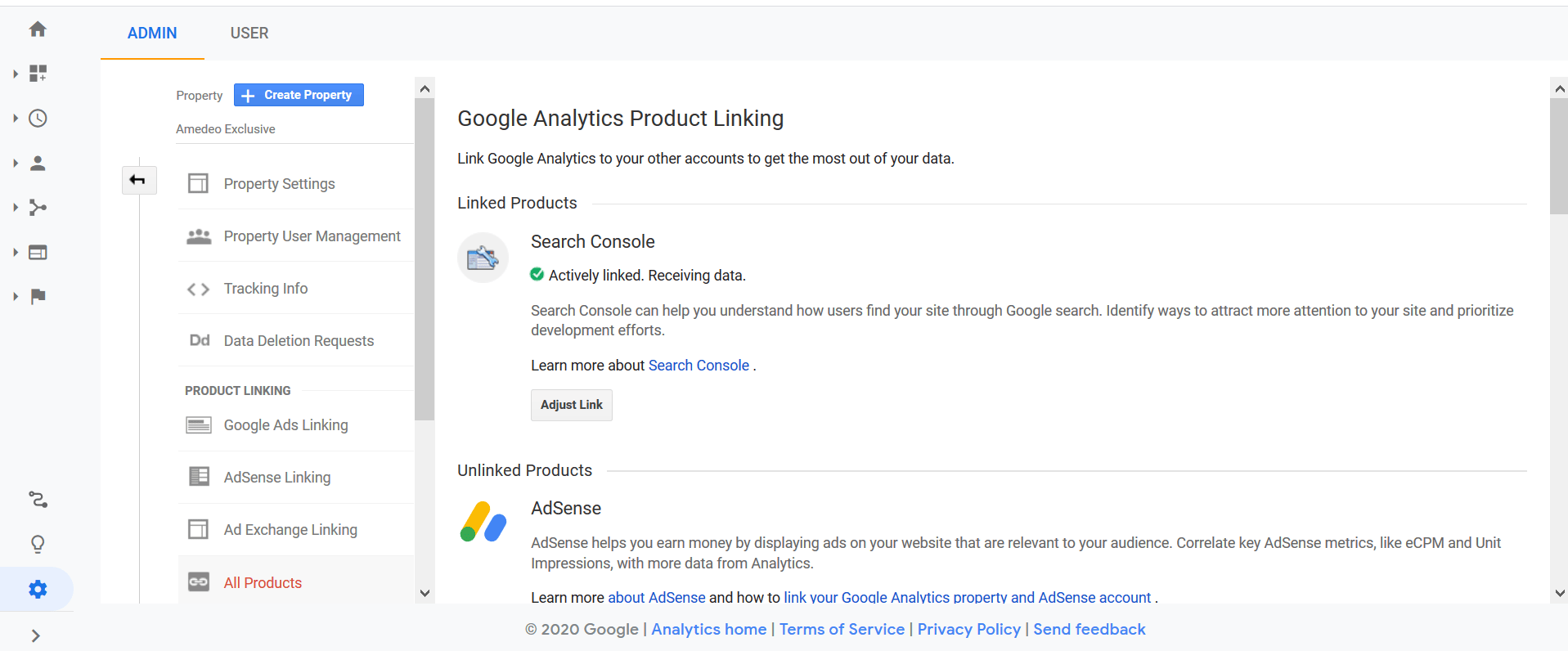Select the Customization dashboard icon
The image size is (1568, 651).
tap(38, 73)
